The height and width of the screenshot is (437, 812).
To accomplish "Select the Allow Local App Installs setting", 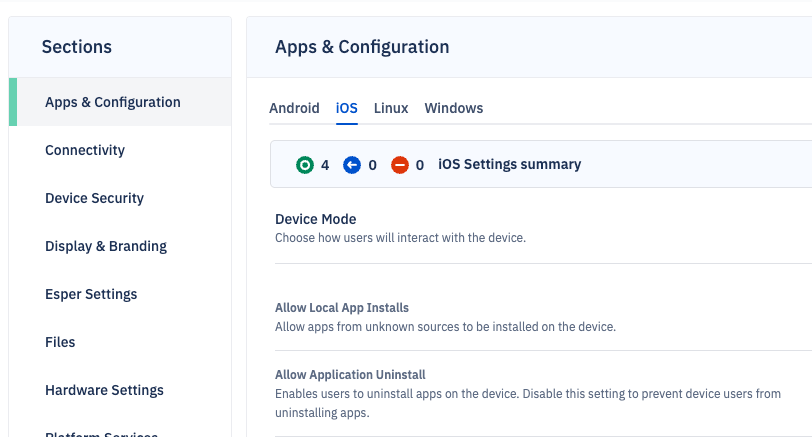I will pos(342,308).
